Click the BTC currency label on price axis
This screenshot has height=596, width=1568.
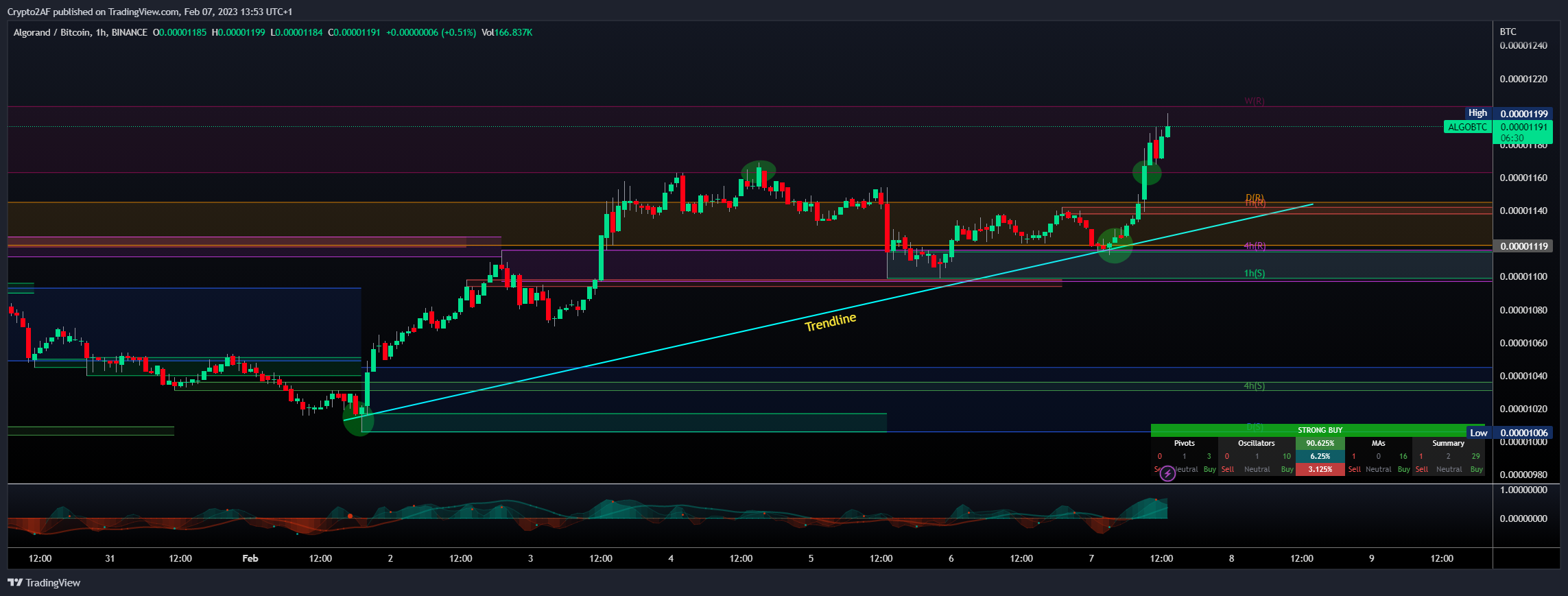pos(1508,32)
